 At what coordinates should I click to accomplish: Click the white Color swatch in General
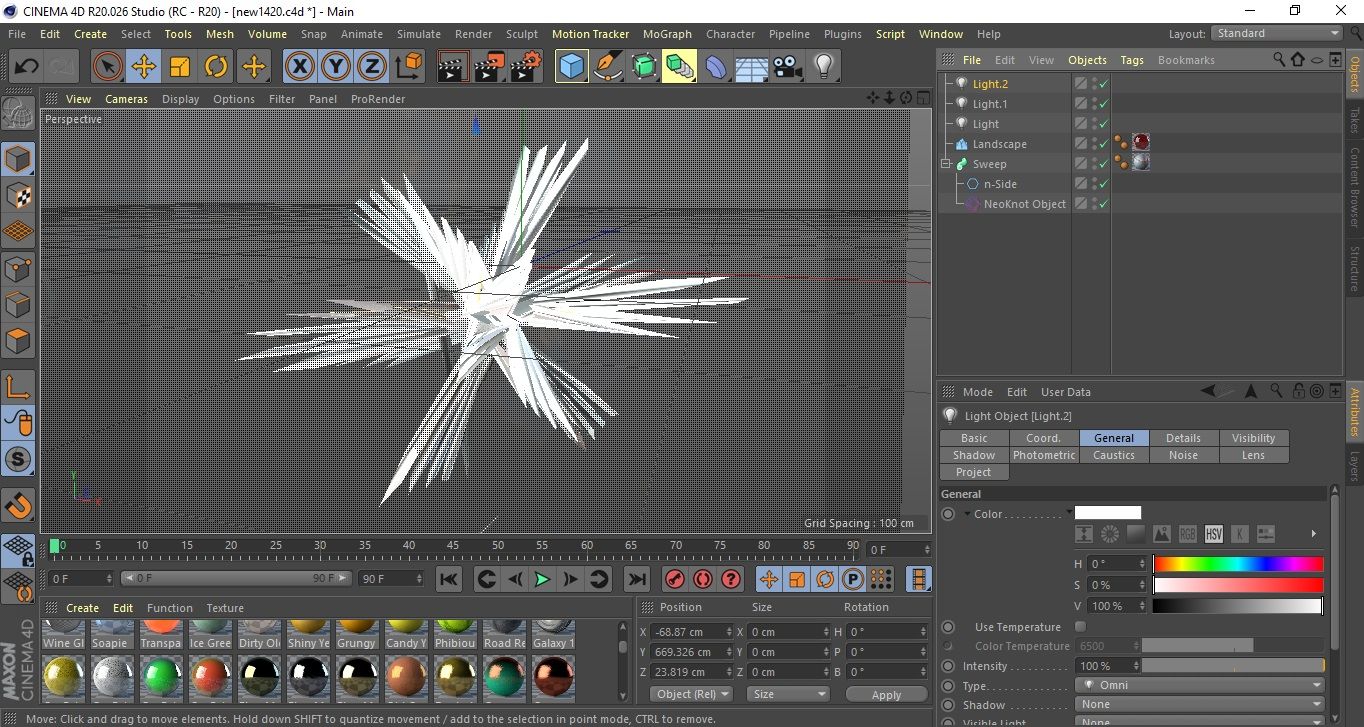(x=1107, y=513)
